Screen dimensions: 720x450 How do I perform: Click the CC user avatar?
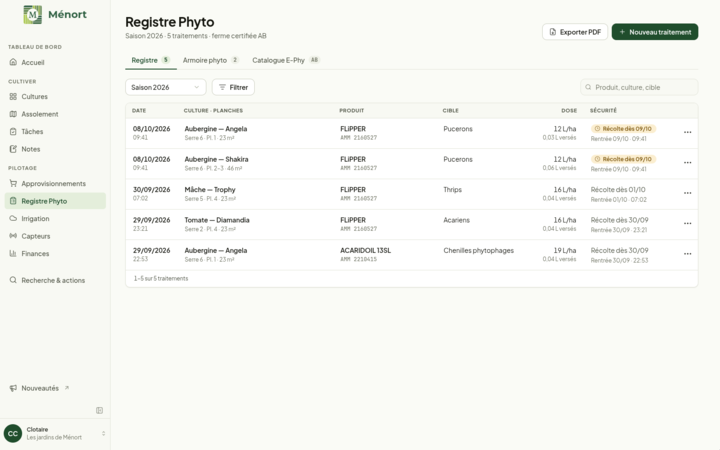click(13, 433)
